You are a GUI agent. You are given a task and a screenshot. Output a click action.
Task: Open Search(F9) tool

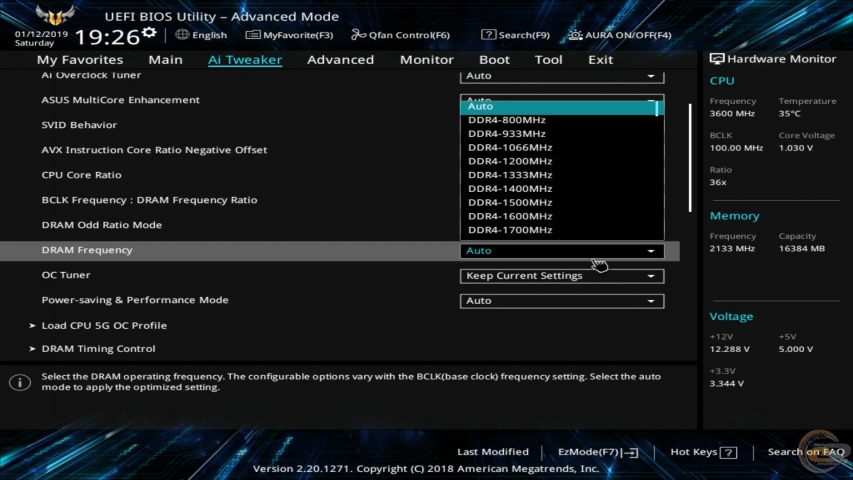point(515,35)
